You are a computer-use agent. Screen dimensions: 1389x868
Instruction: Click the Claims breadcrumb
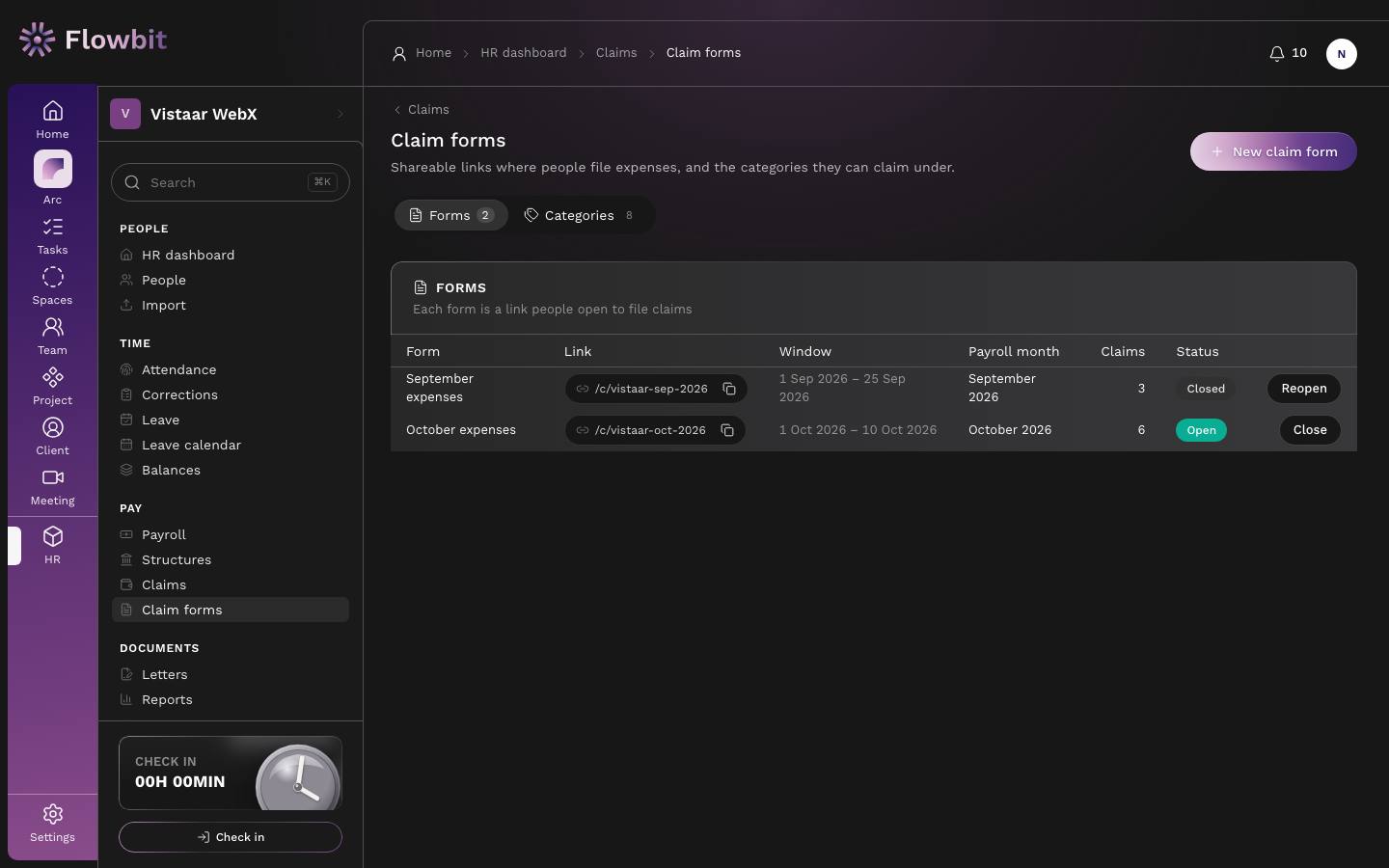coord(616,53)
